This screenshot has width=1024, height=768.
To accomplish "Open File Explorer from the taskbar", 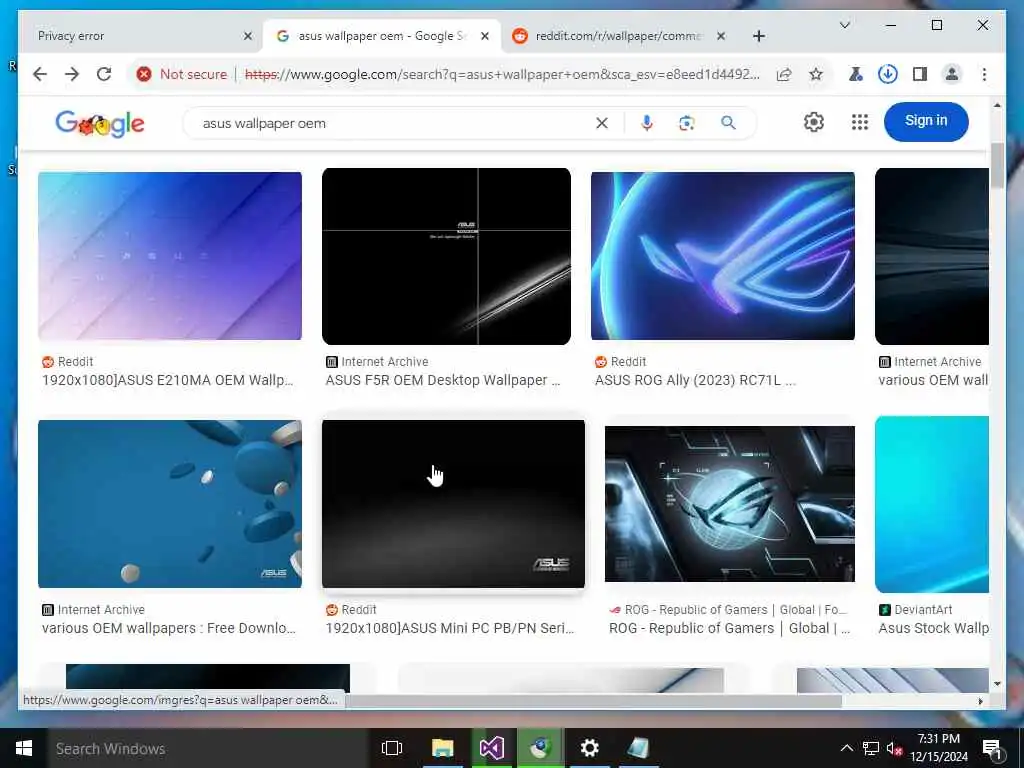I will [442, 748].
